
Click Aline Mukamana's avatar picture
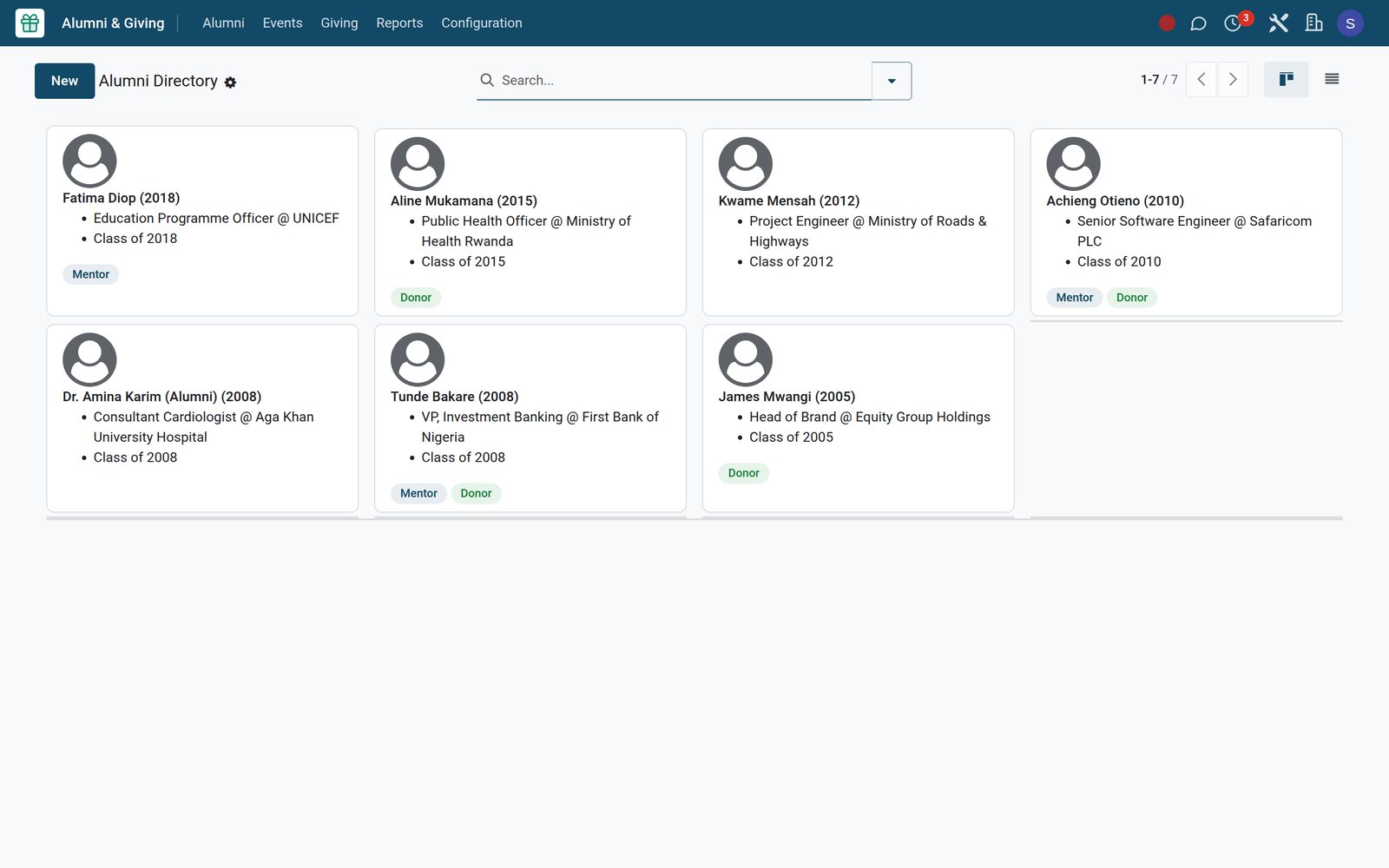click(x=418, y=163)
